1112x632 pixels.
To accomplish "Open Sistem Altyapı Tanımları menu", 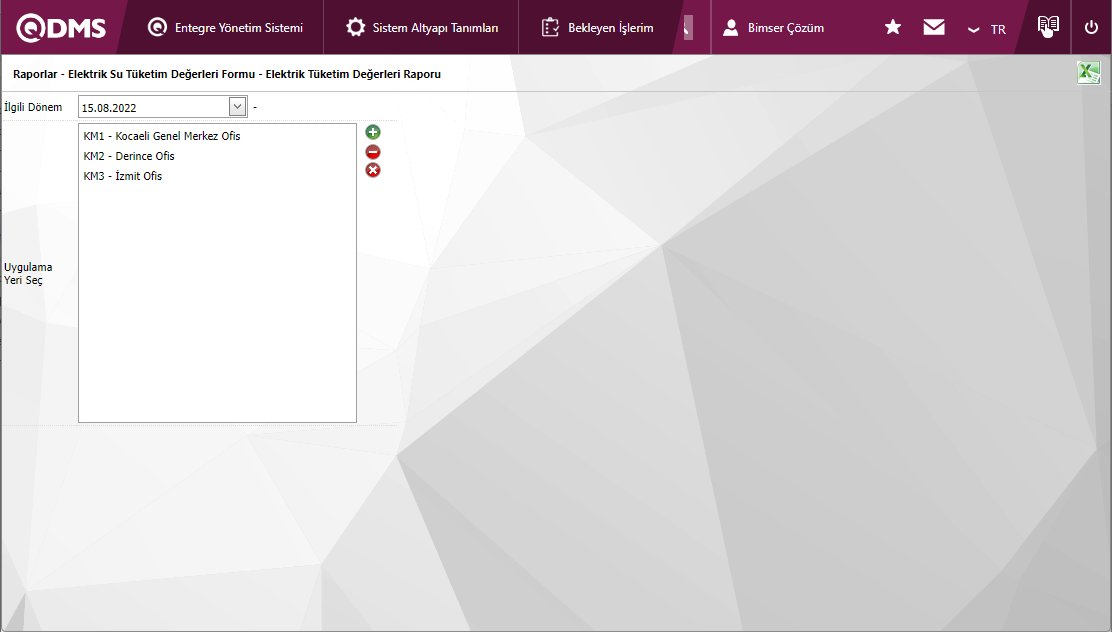I will coord(422,28).
